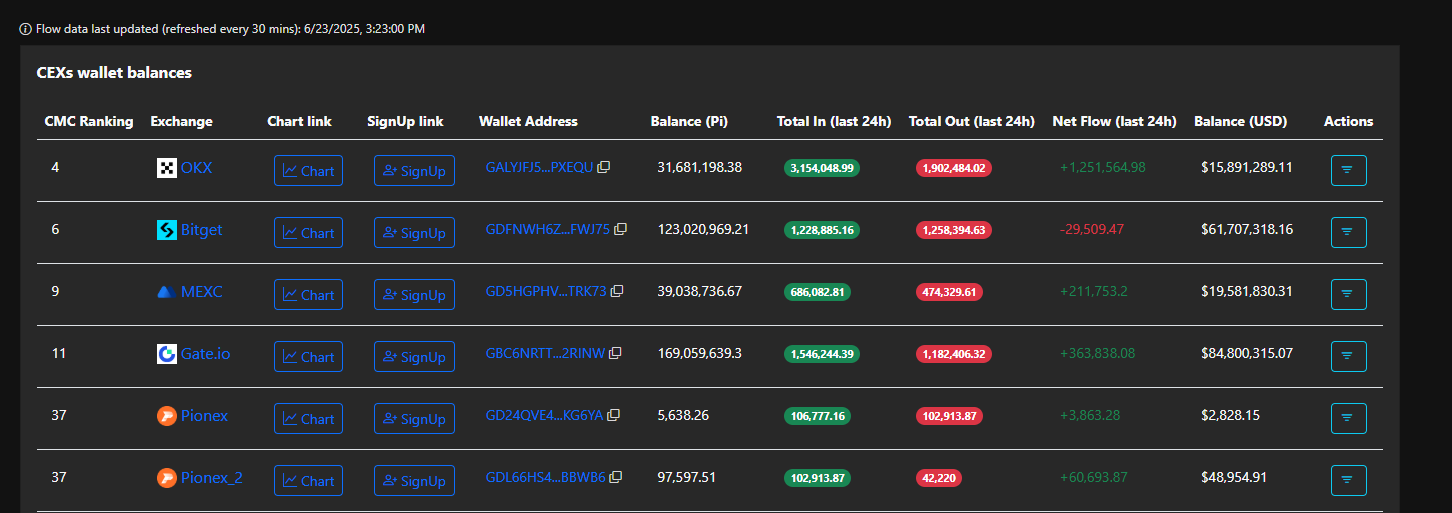The image size is (1452, 513).
Task: Open wallet address GDL66HS4...BBWB6
Action: (545, 477)
